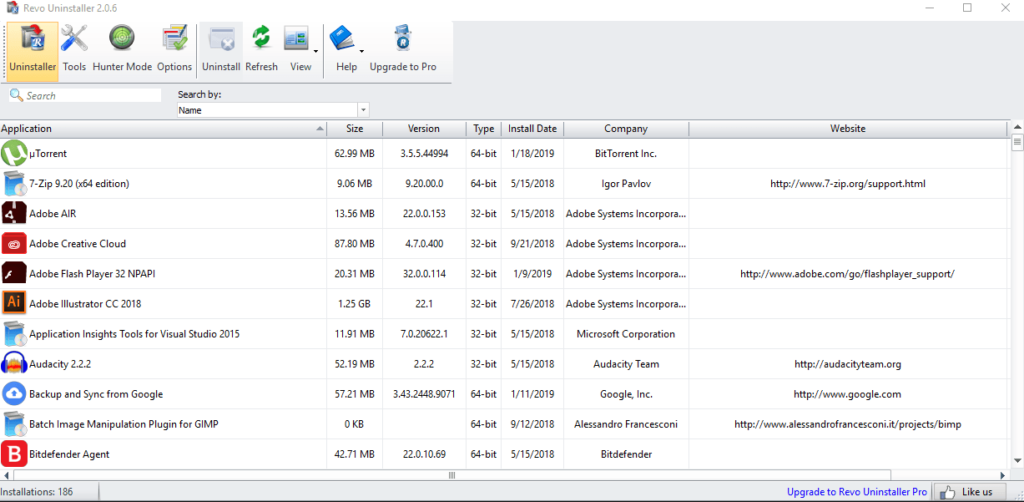The height and width of the screenshot is (502, 1024).
Task: Click the www.google.com website cell
Action: (848, 394)
